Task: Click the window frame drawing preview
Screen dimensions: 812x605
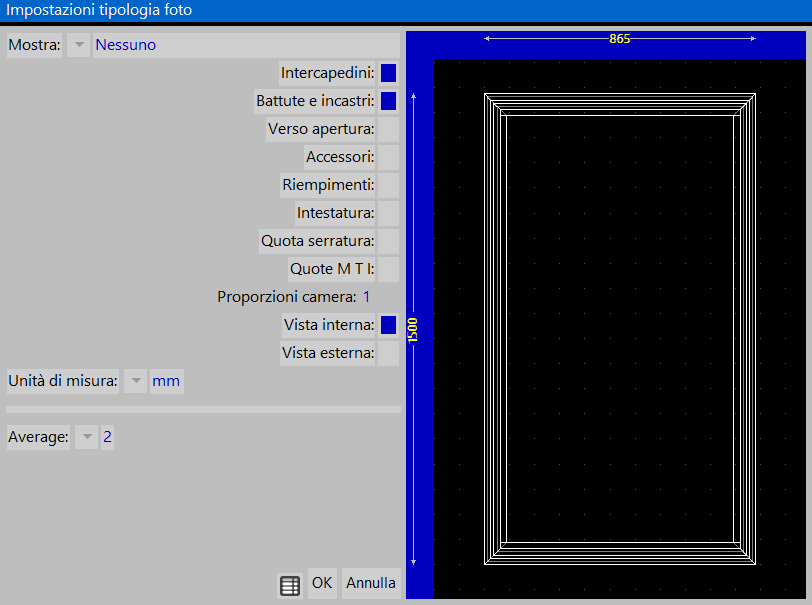Action: click(619, 329)
